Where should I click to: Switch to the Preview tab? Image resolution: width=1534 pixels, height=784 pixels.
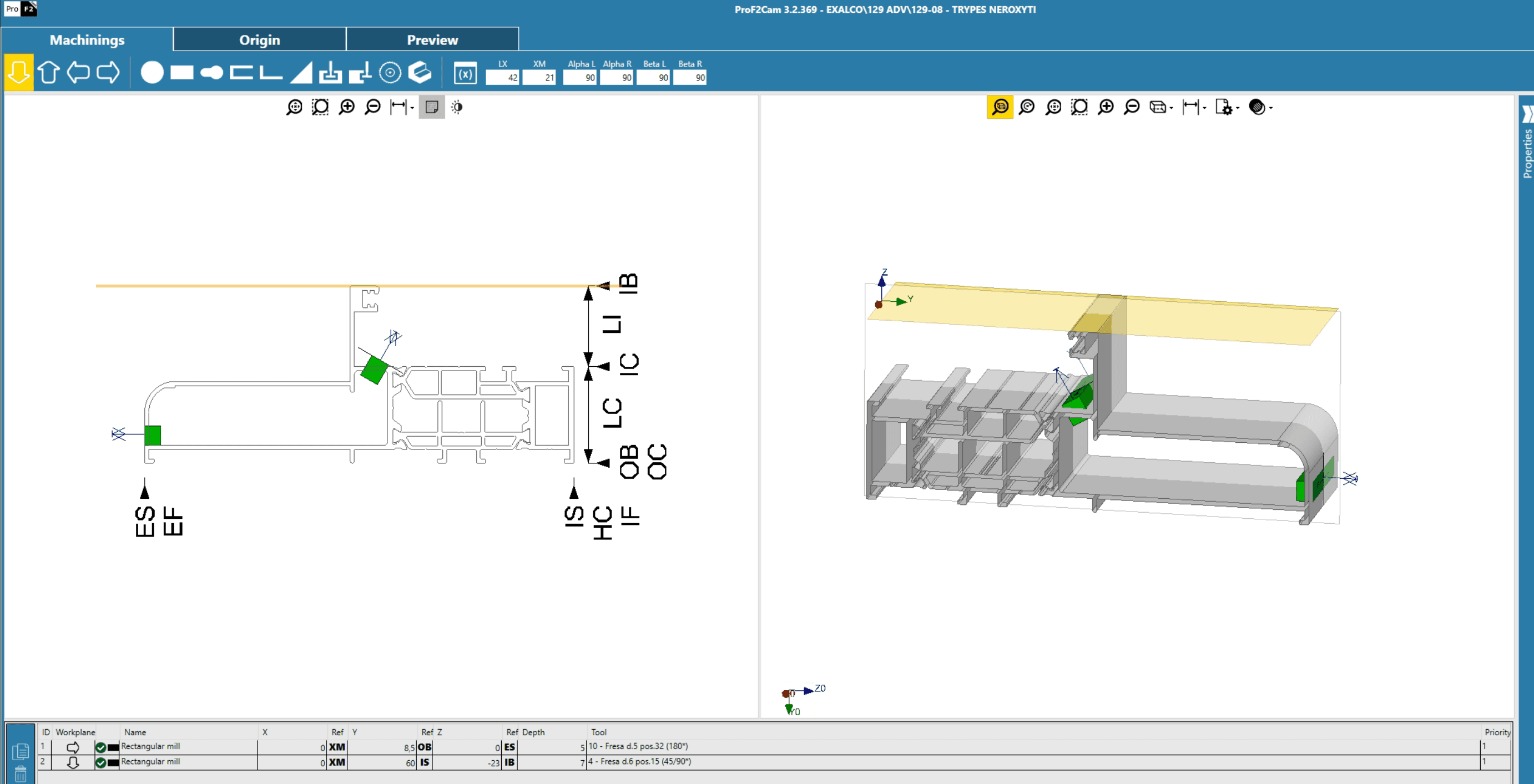click(432, 40)
